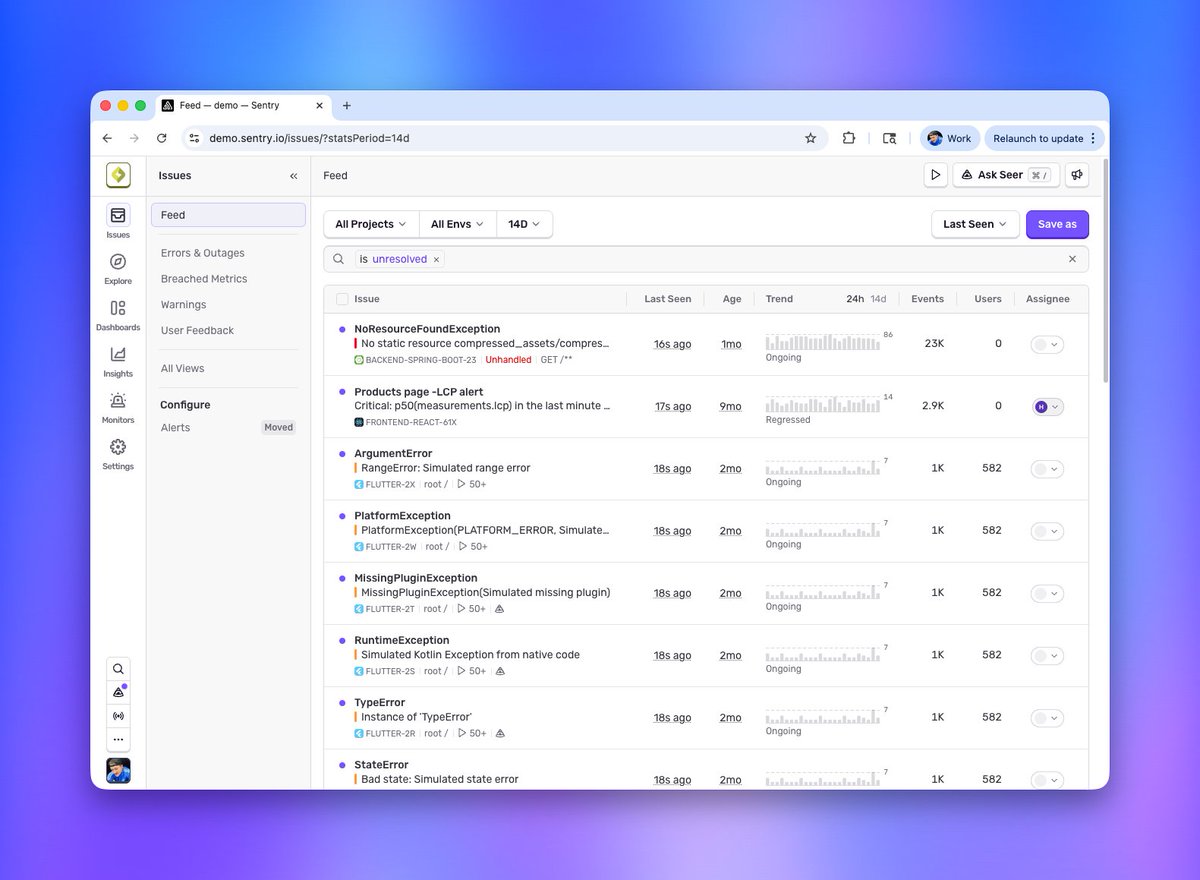1200x880 pixels.
Task: Select Warnings view
Action: 184,305
